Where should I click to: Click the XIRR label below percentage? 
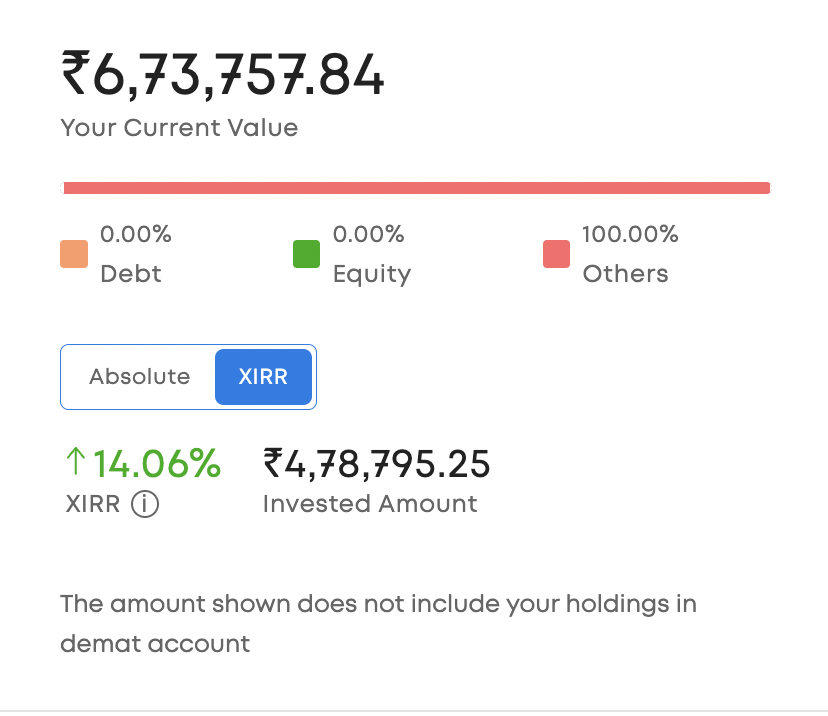pos(93,504)
